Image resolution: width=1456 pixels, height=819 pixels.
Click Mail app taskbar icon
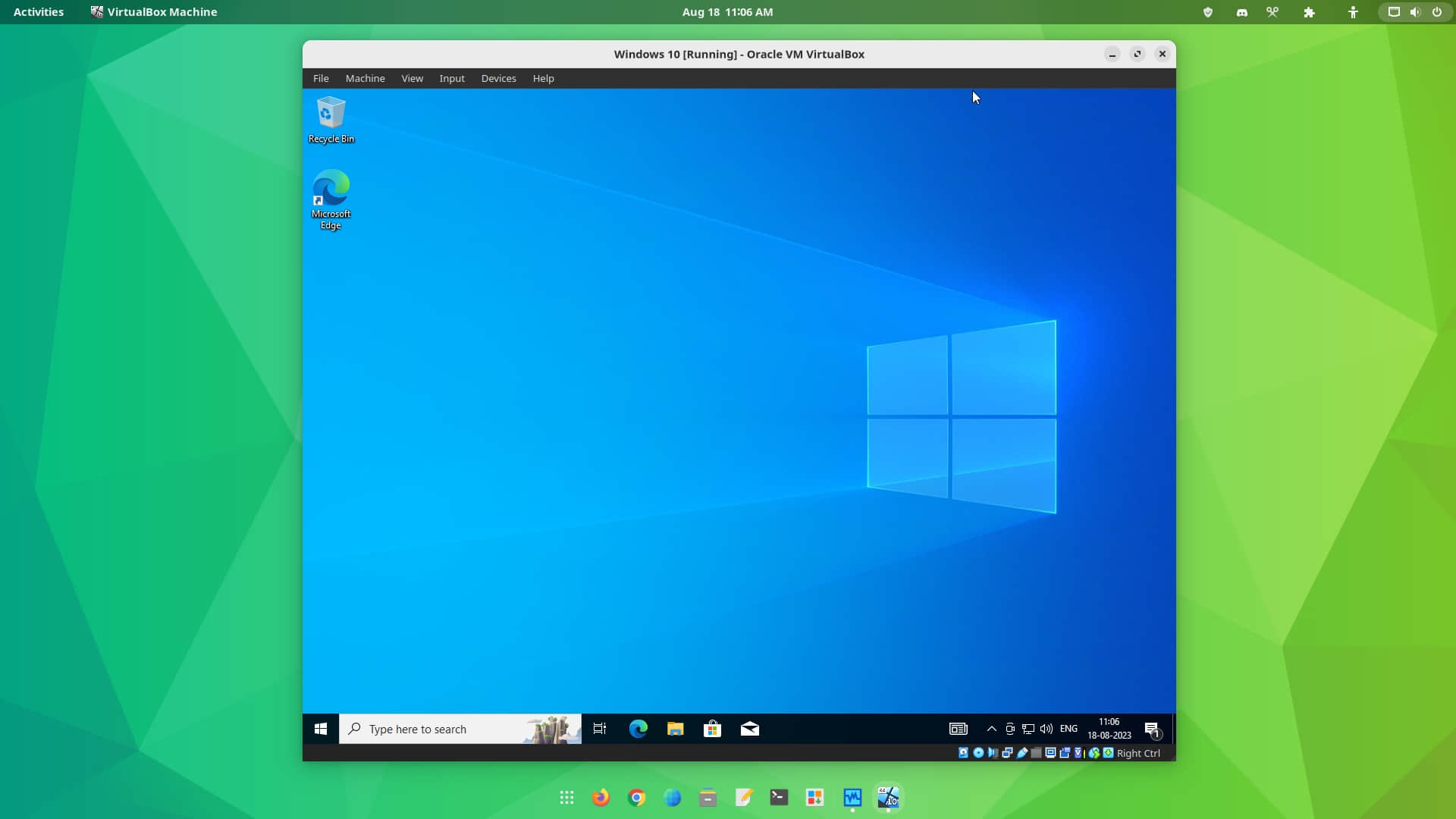click(x=750, y=728)
